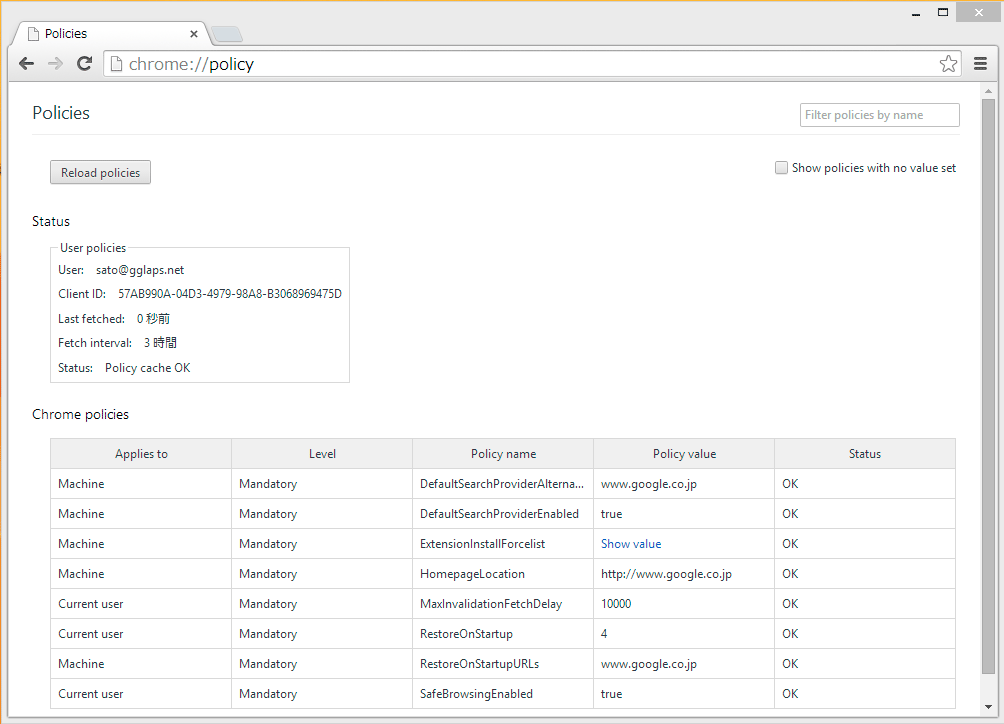Expand the MaxInvalidationFetchDelay value 10000
This screenshot has width=1004, height=724.
[616, 603]
